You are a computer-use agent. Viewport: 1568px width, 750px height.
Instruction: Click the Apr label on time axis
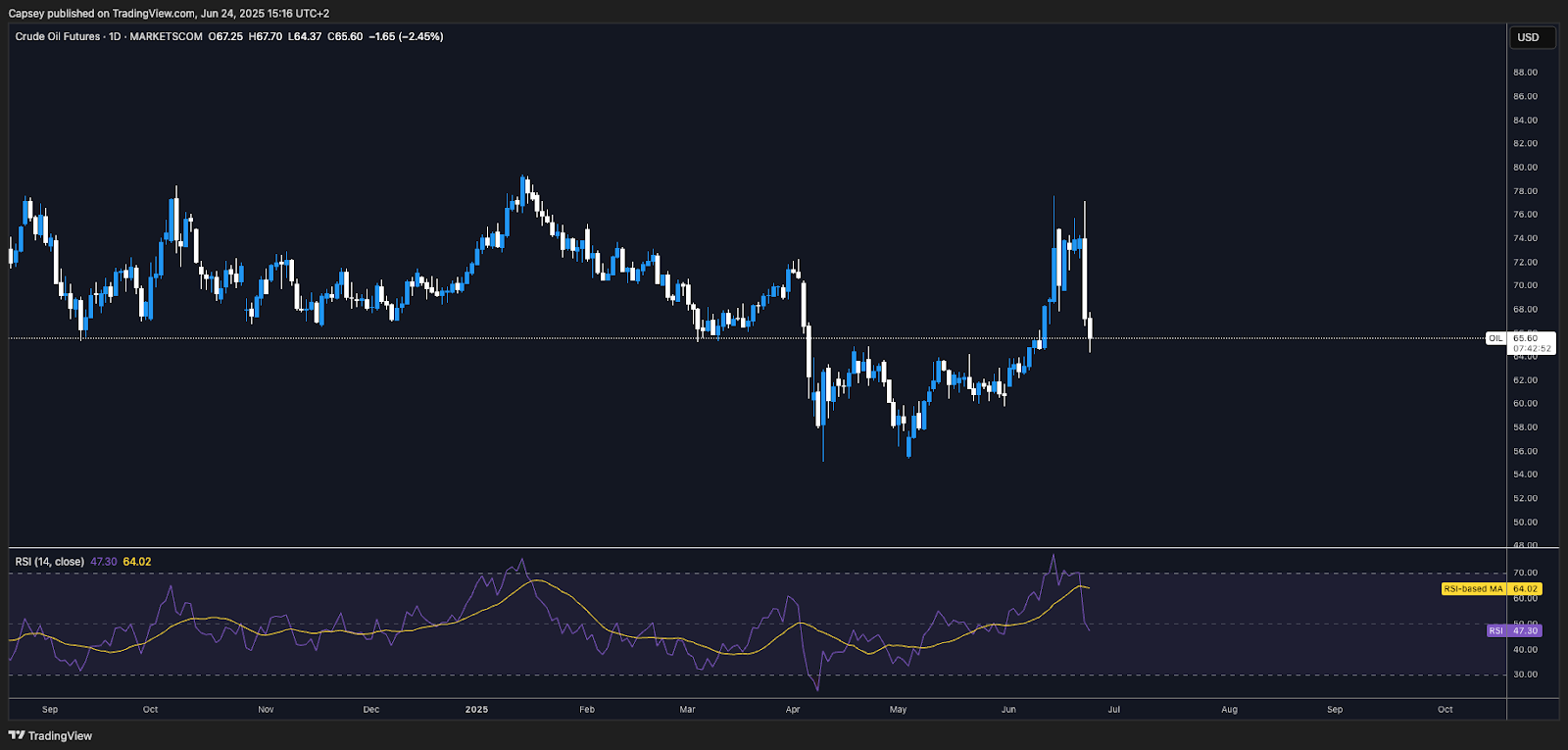coord(793,709)
